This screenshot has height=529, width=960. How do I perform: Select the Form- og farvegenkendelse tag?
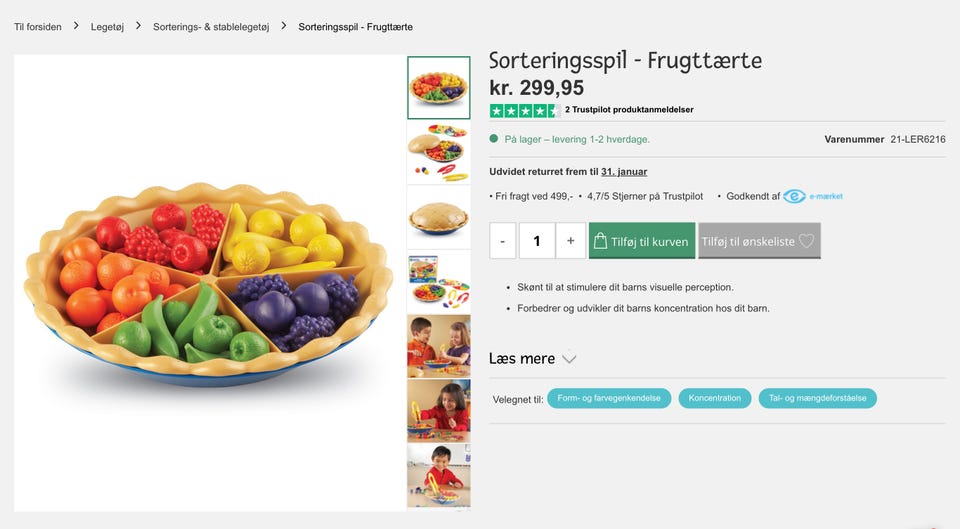(x=609, y=398)
